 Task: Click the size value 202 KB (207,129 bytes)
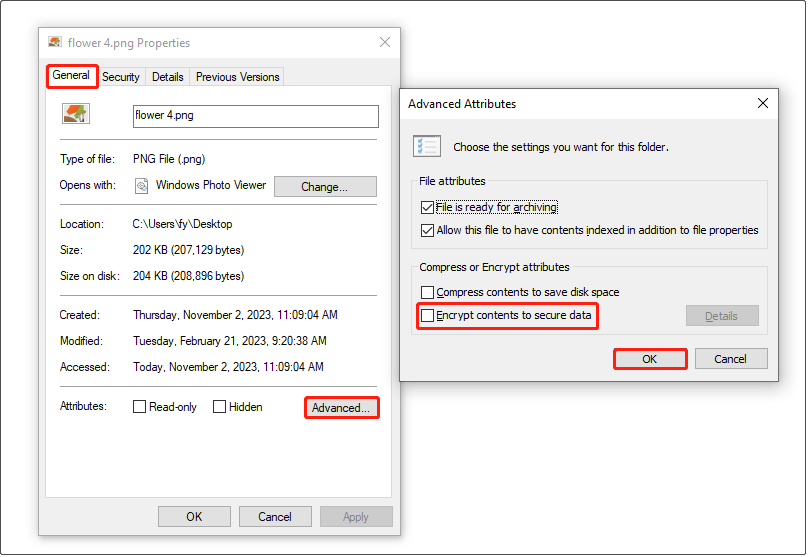pyautogui.click(x=189, y=250)
